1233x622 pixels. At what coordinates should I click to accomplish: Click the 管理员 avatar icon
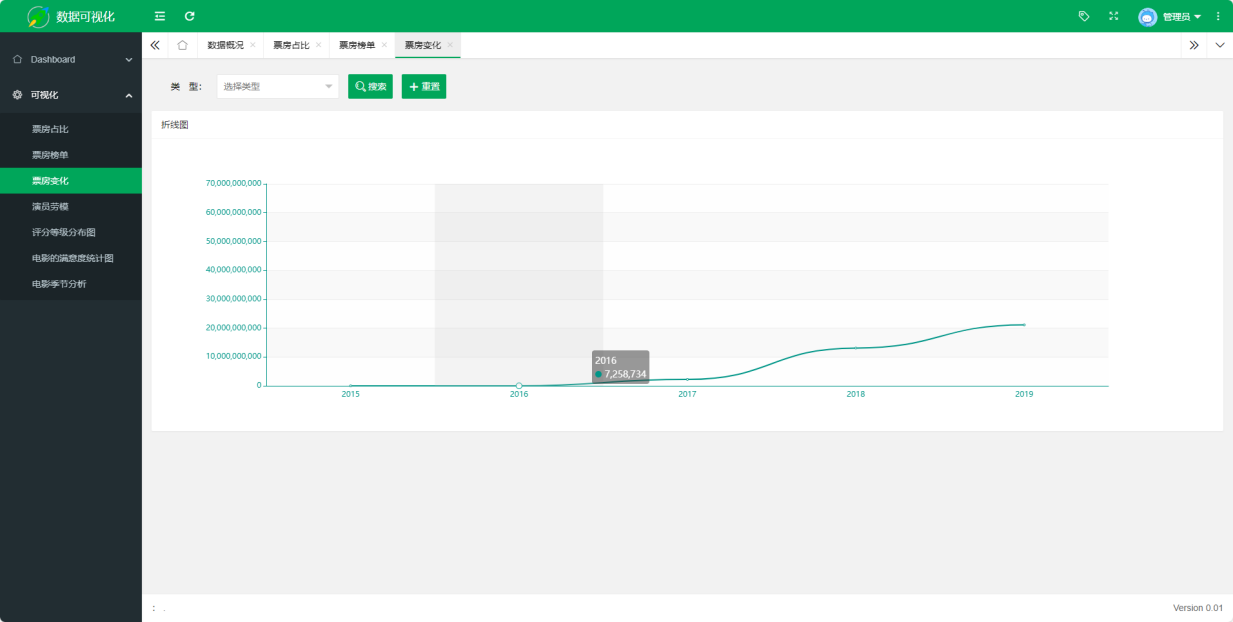(1148, 17)
